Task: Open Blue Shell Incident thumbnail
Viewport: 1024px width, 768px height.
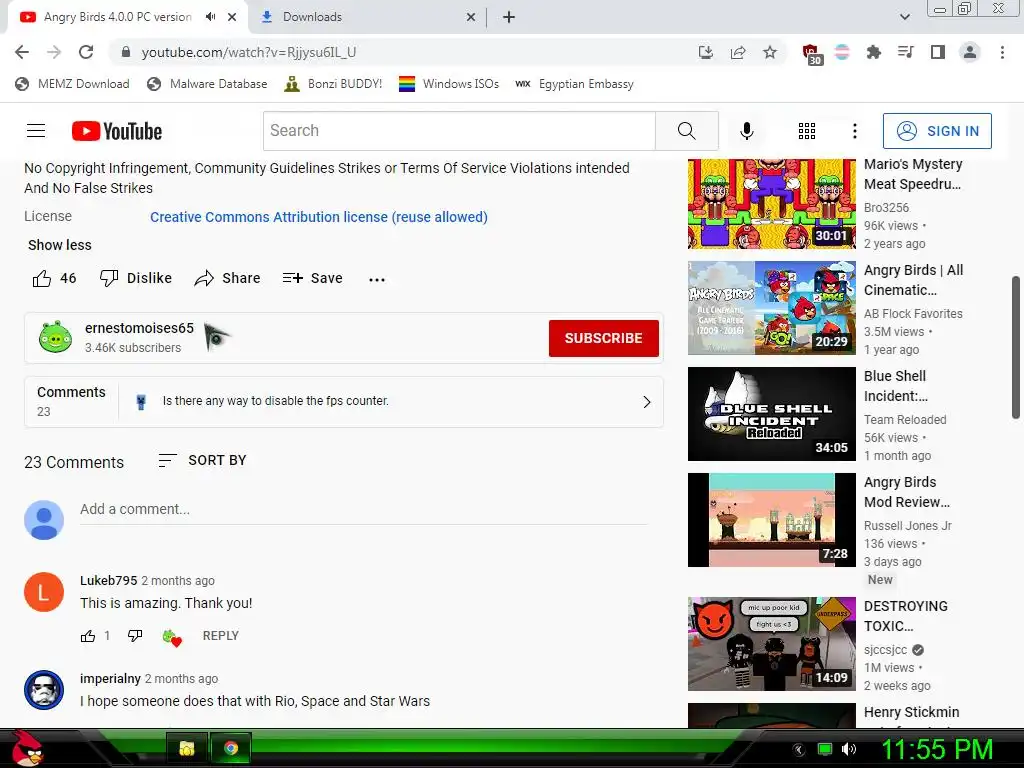Action: coord(771,413)
